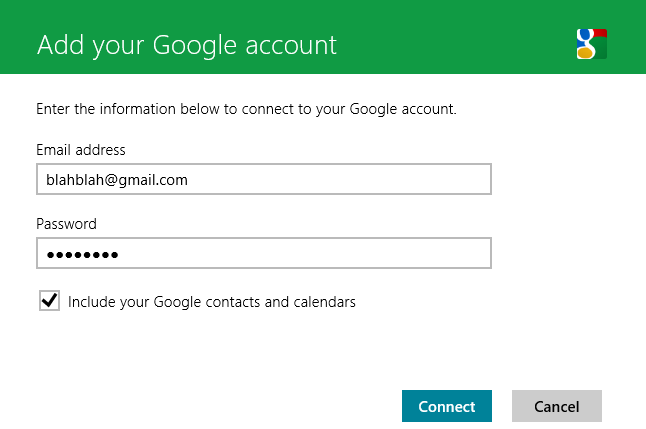
Task: Uncheck Include your Google contacts and calendars
Action: [49, 300]
